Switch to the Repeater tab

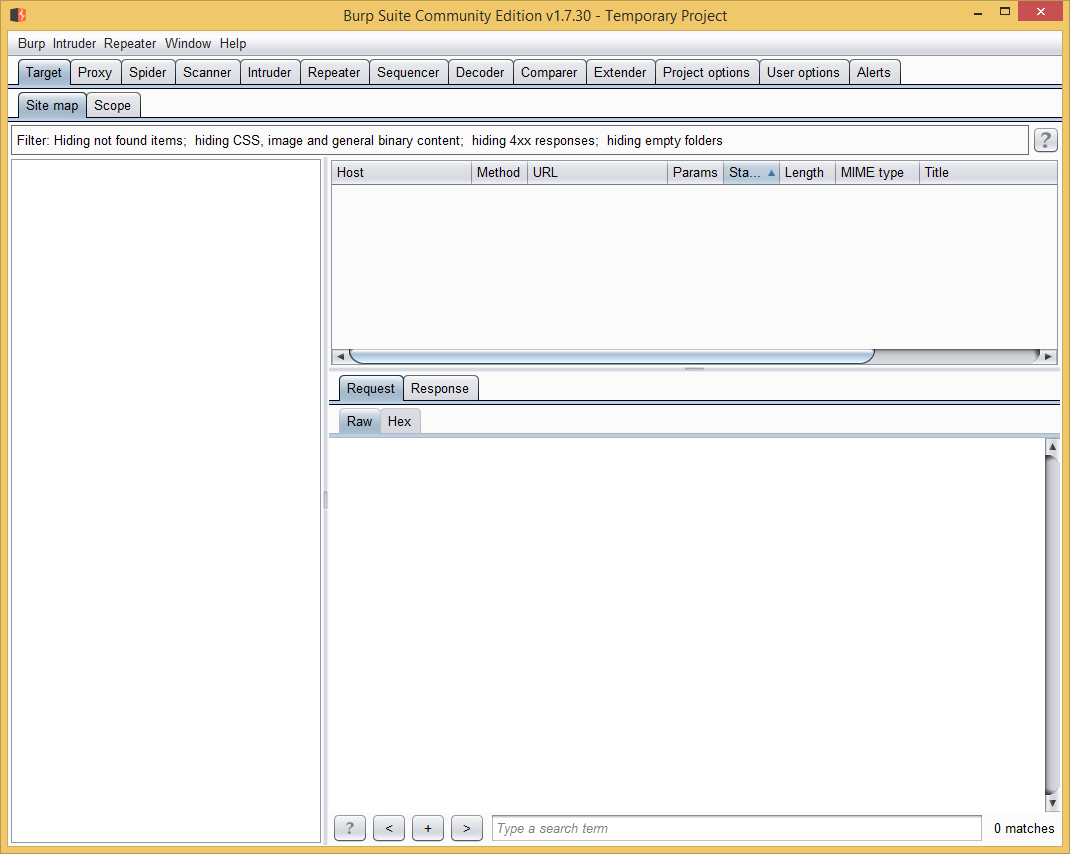pyautogui.click(x=334, y=72)
